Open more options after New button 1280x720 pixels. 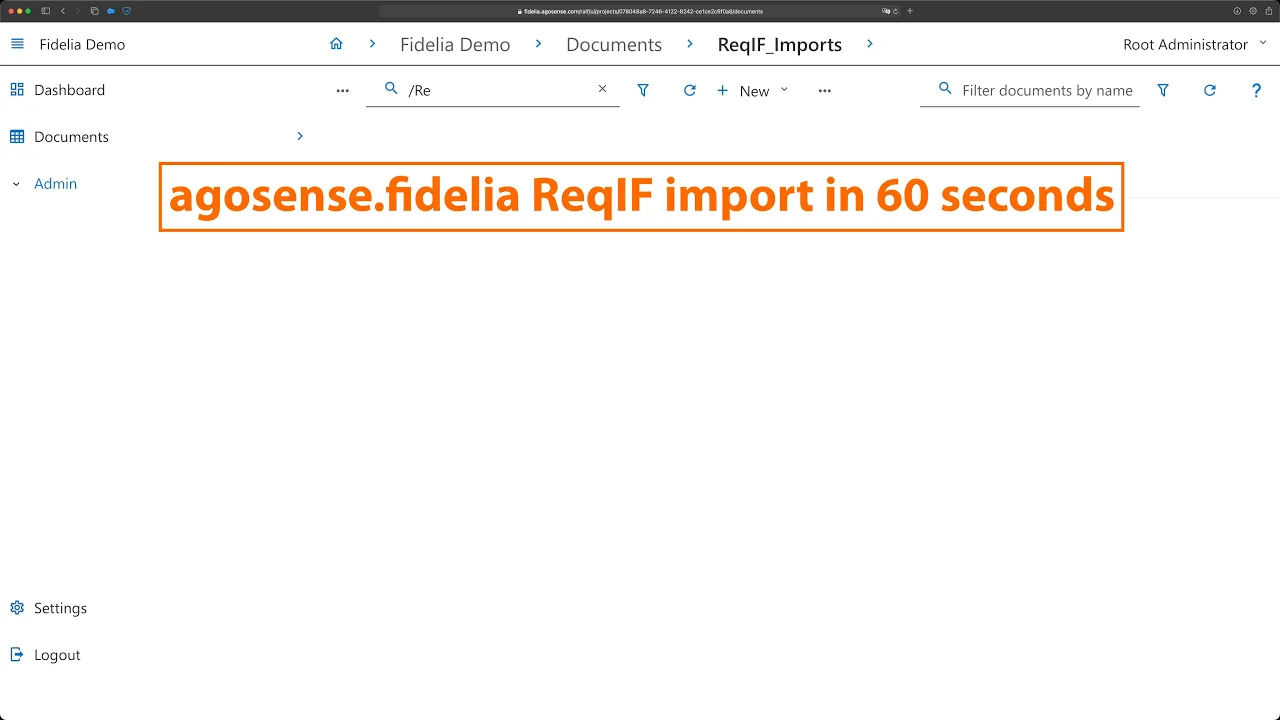(825, 91)
